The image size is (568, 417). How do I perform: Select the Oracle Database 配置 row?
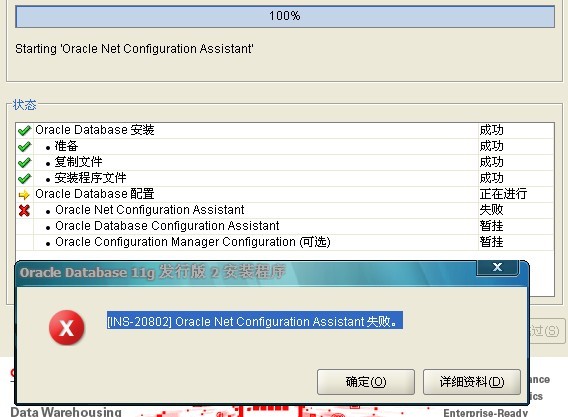tap(285, 194)
